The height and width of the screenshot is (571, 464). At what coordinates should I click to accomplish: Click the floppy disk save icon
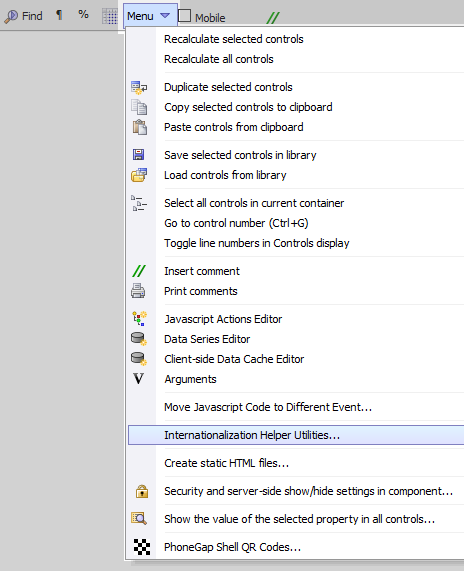pyautogui.click(x=138, y=155)
